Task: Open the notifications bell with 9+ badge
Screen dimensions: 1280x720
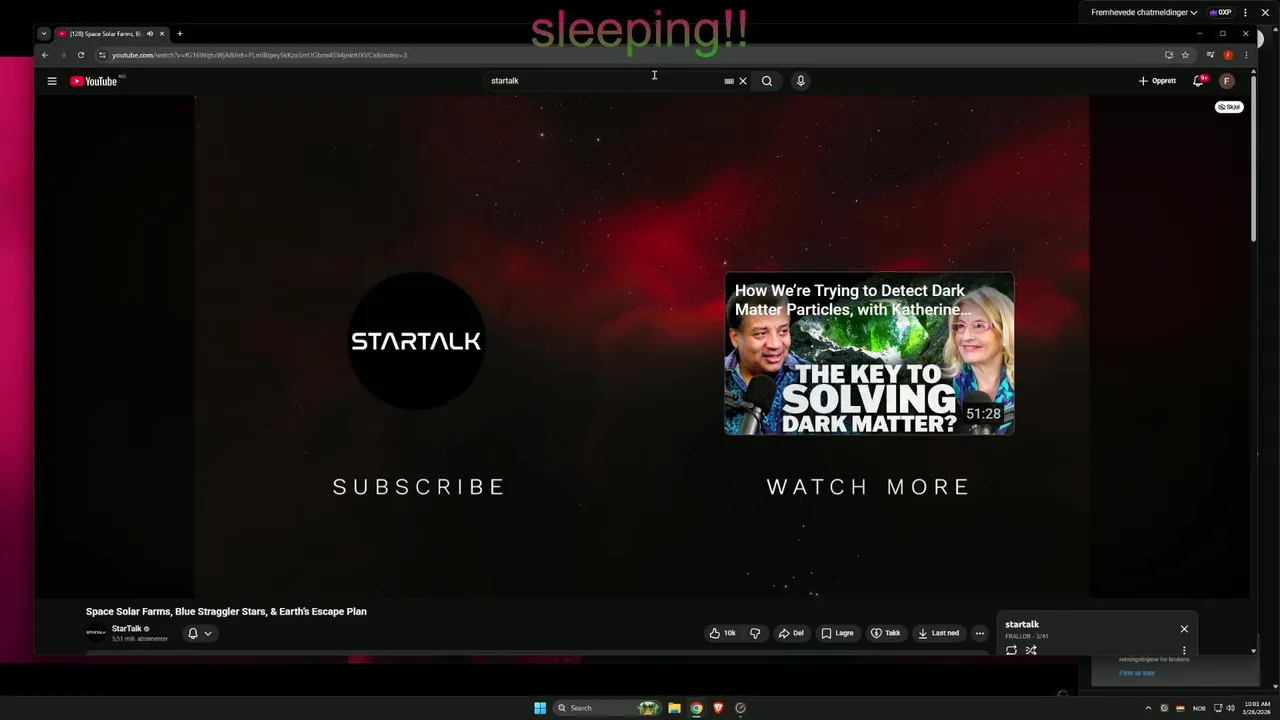Action: [x=1198, y=81]
